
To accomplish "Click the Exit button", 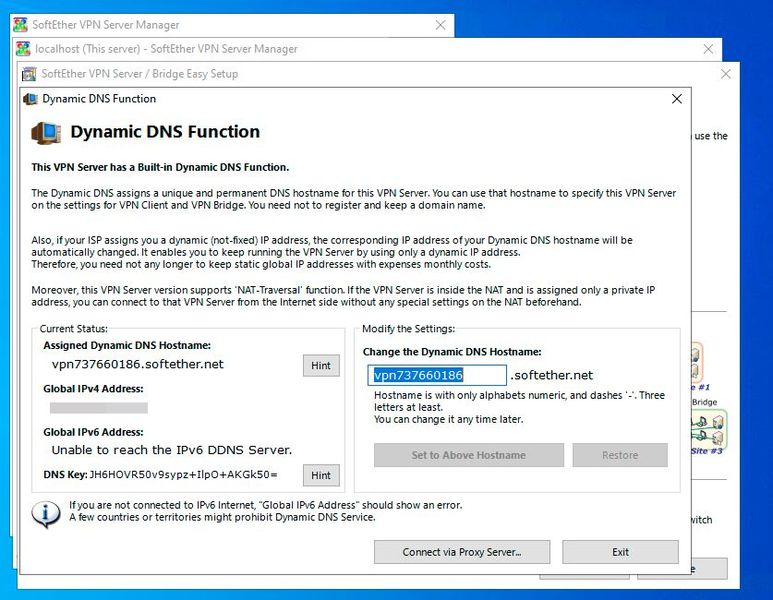I will coord(620,552).
